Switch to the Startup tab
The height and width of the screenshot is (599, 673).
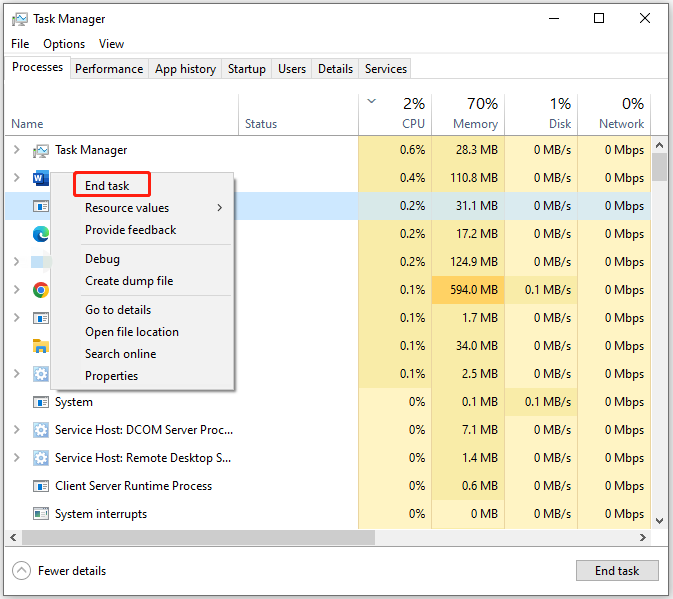coord(247,69)
